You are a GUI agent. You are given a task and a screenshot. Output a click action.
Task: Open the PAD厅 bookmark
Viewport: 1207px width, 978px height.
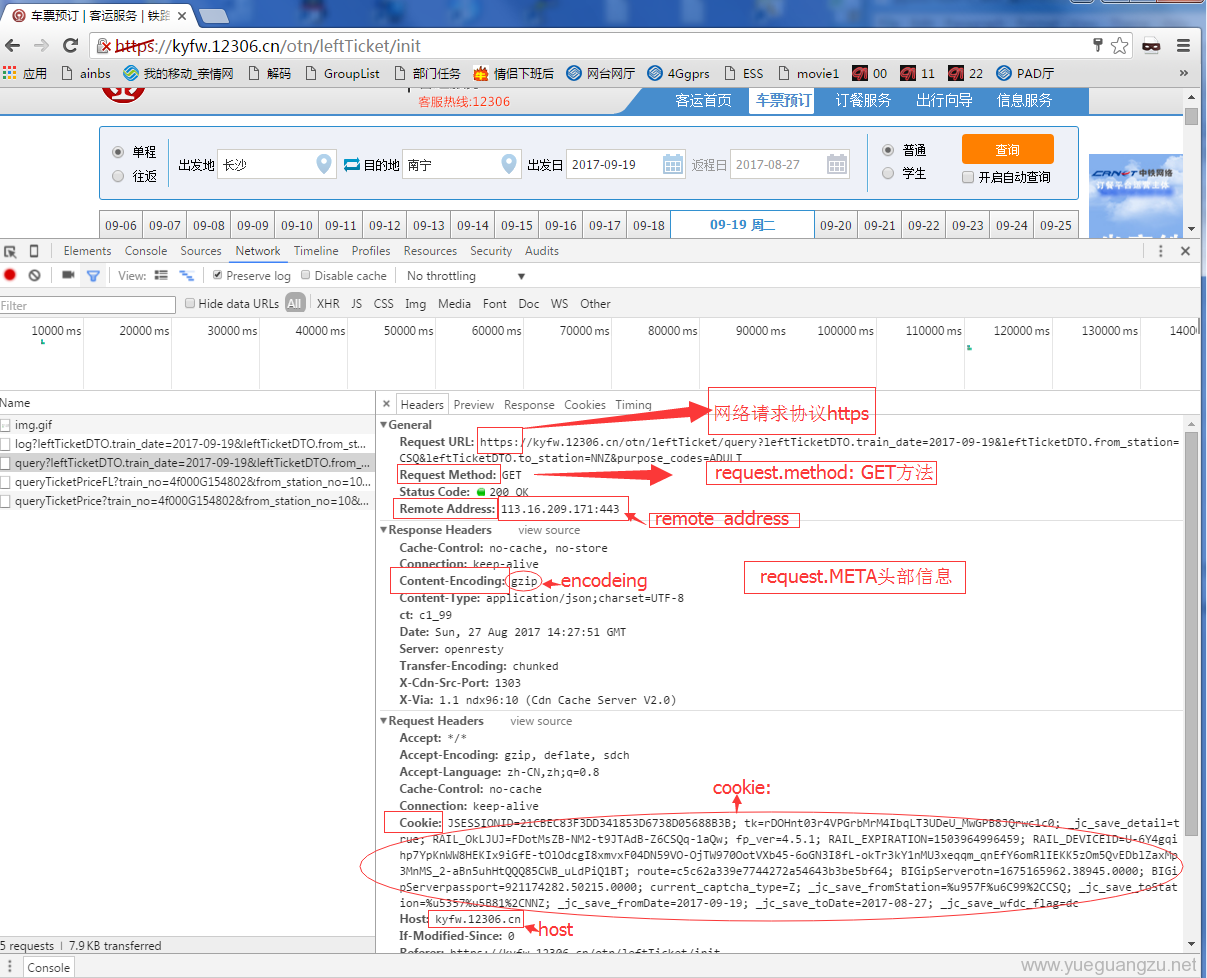[x=1025, y=73]
